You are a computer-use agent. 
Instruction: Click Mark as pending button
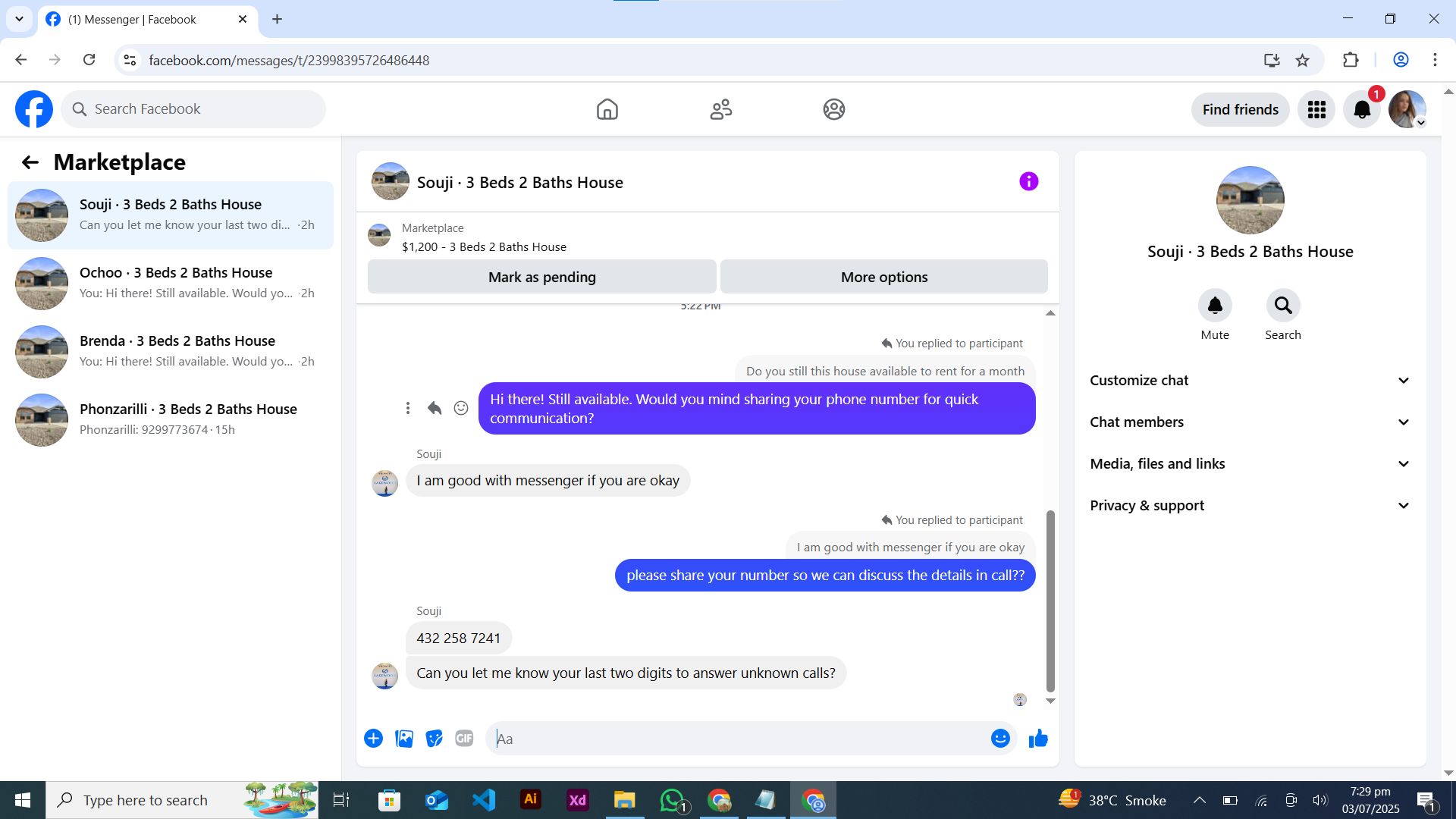541,277
